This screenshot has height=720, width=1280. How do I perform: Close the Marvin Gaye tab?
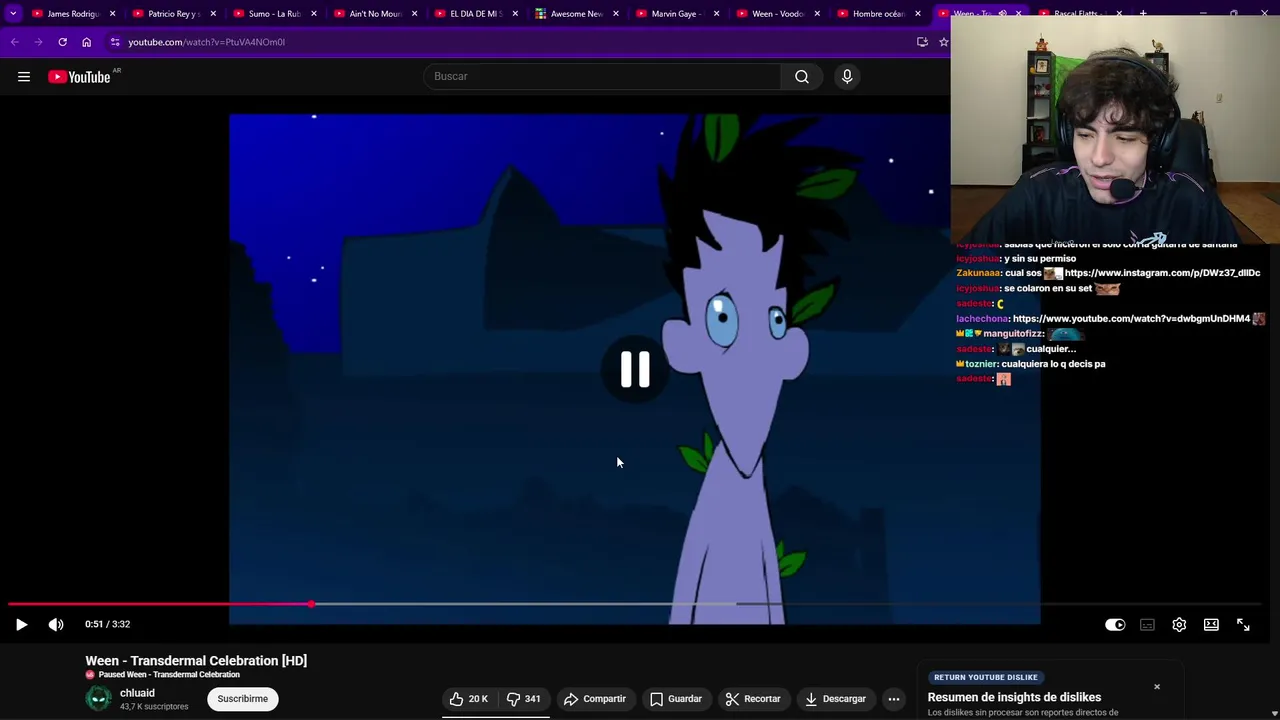click(x=716, y=14)
